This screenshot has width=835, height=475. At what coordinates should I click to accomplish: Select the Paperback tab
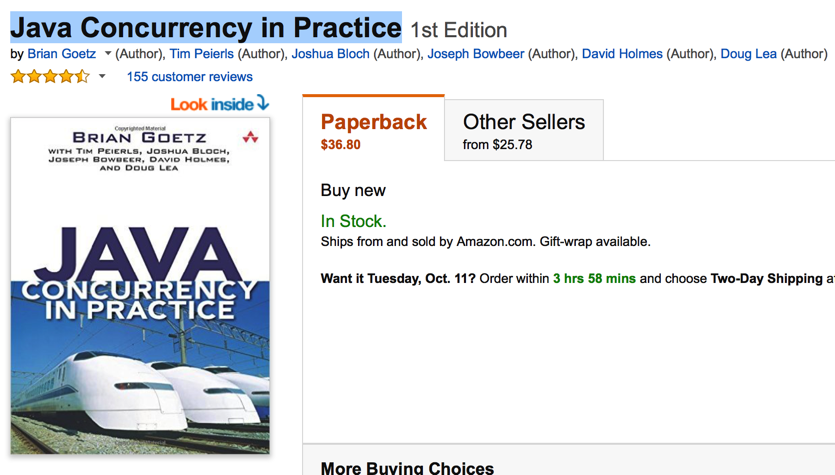coord(373,130)
